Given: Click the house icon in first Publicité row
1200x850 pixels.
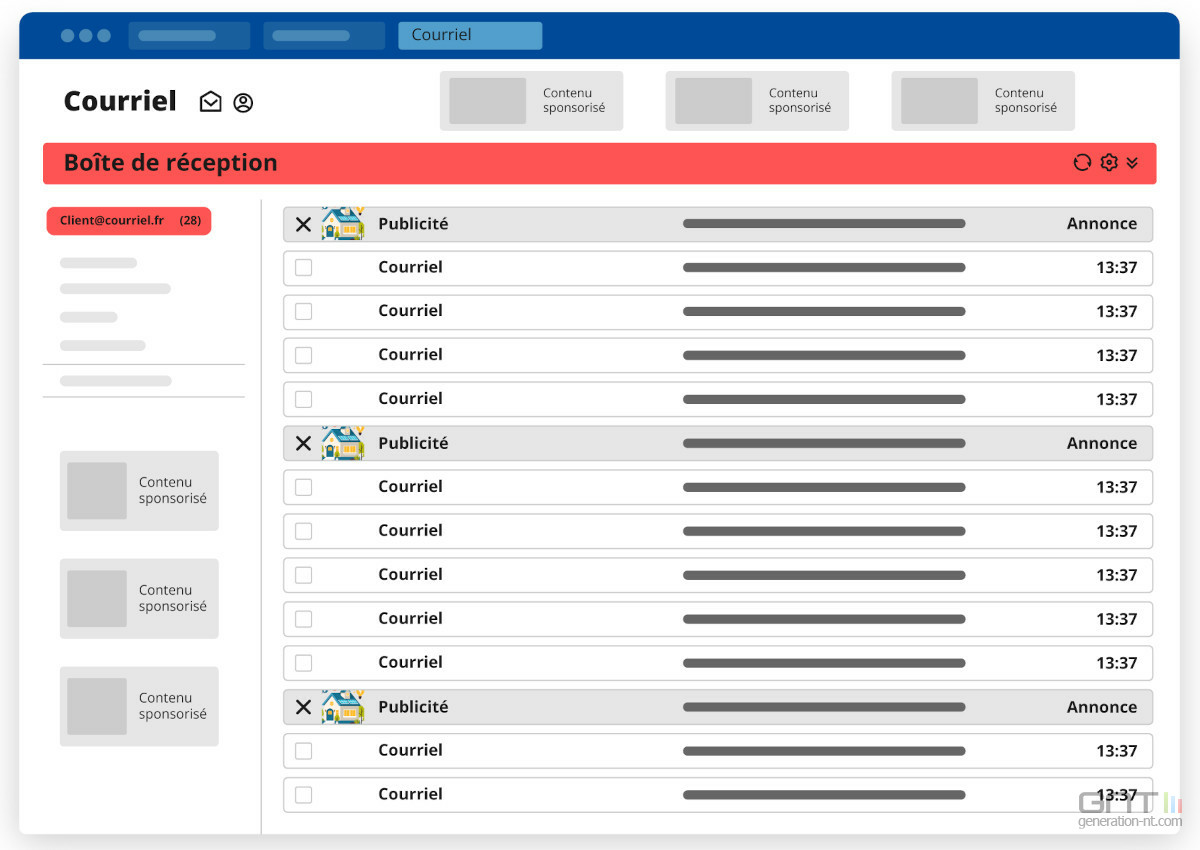Looking at the screenshot, I should 343,223.
